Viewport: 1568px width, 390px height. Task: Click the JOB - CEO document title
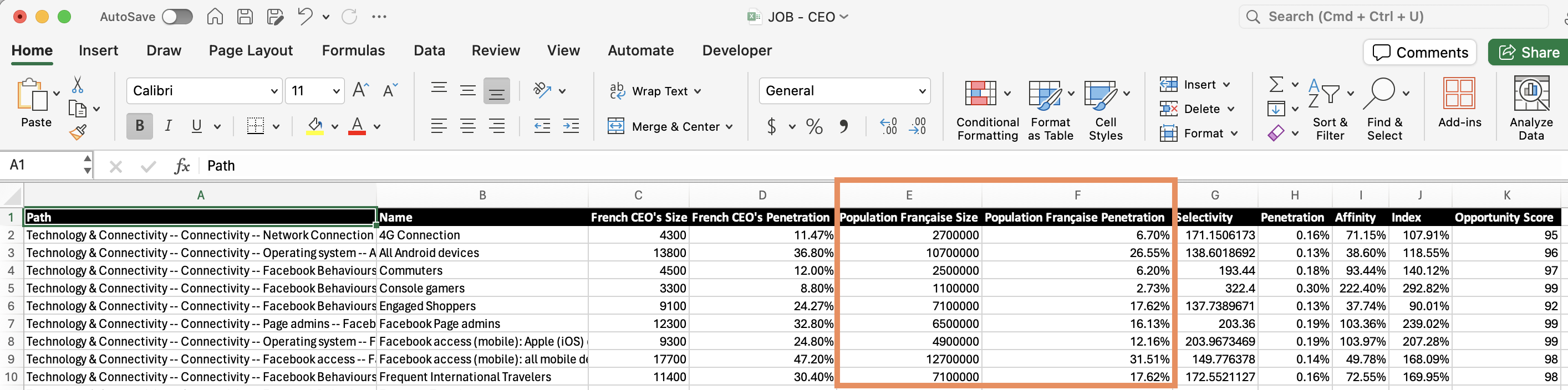801,17
